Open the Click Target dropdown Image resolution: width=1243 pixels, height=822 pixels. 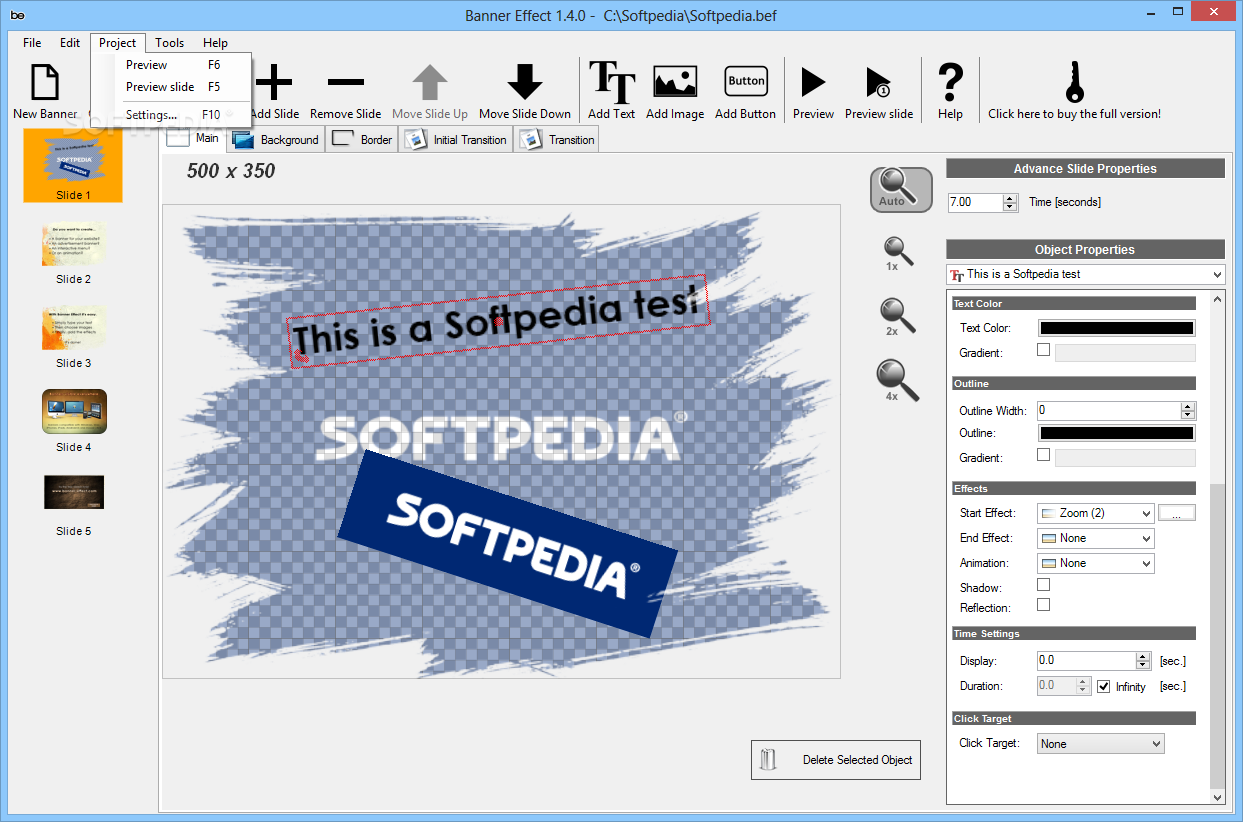click(x=1101, y=743)
